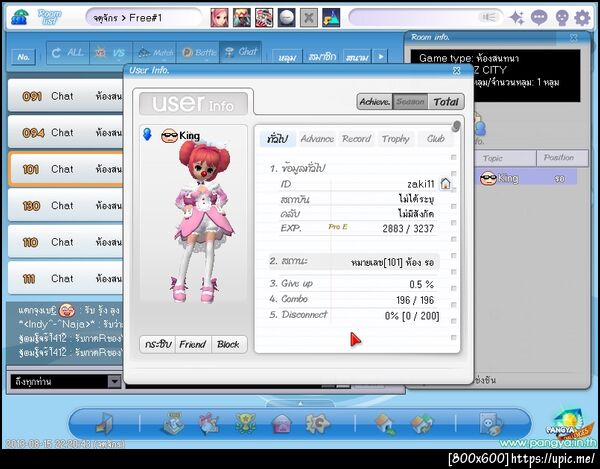Click the Total button

446,102
